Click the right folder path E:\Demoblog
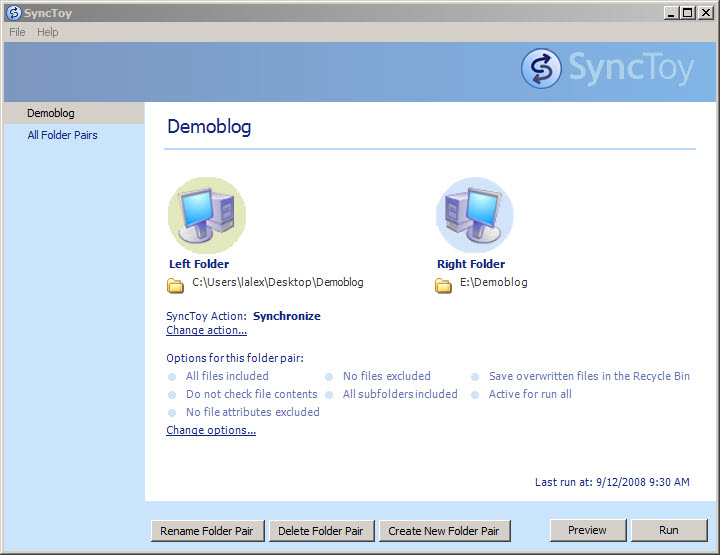720x555 pixels. (x=494, y=282)
